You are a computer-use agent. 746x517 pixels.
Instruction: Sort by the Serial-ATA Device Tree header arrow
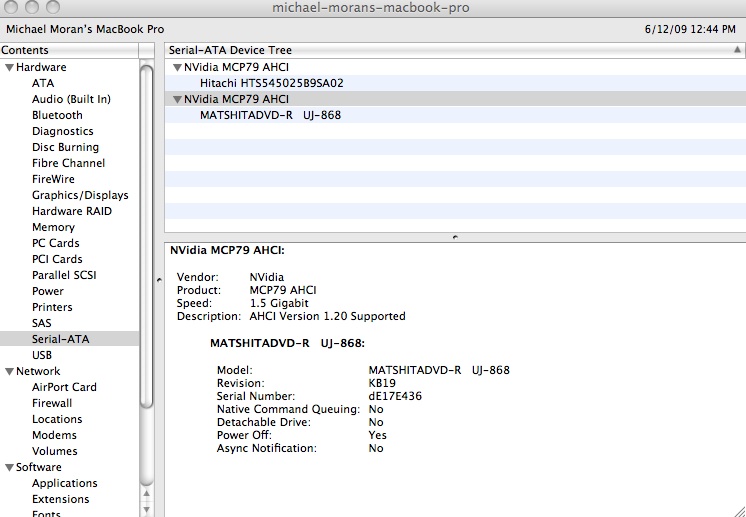[x=737, y=49]
